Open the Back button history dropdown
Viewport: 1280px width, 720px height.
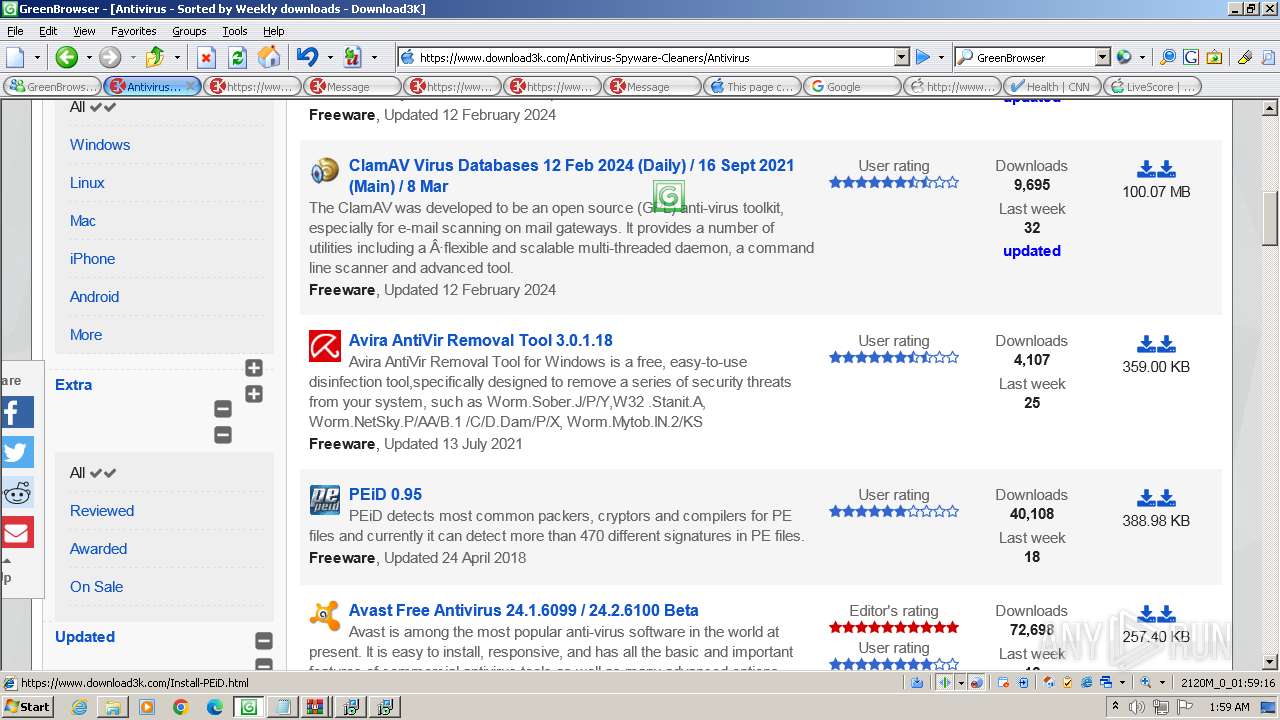[x=88, y=57]
